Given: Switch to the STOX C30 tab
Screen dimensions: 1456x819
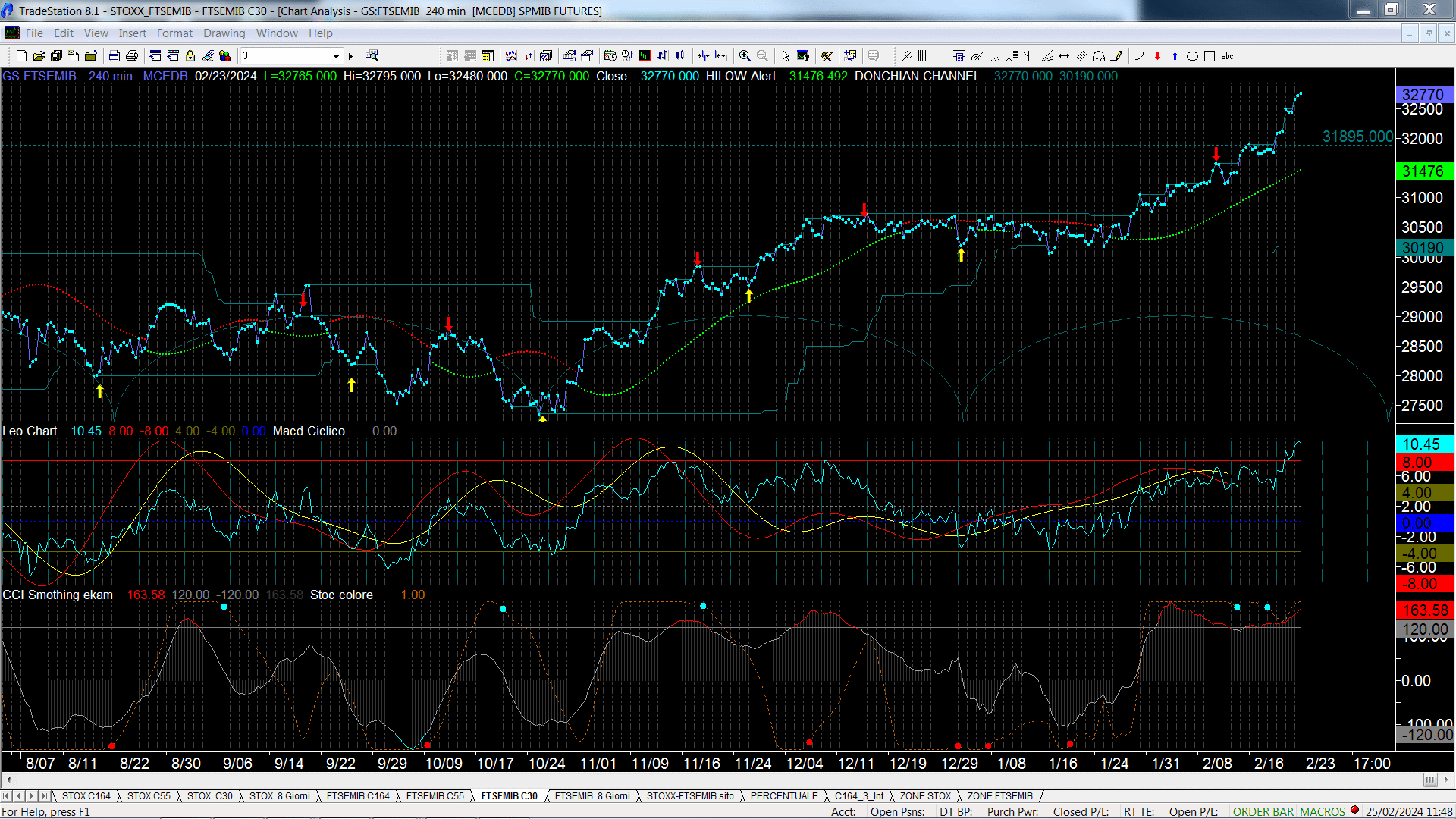Looking at the screenshot, I should coord(210,795).
